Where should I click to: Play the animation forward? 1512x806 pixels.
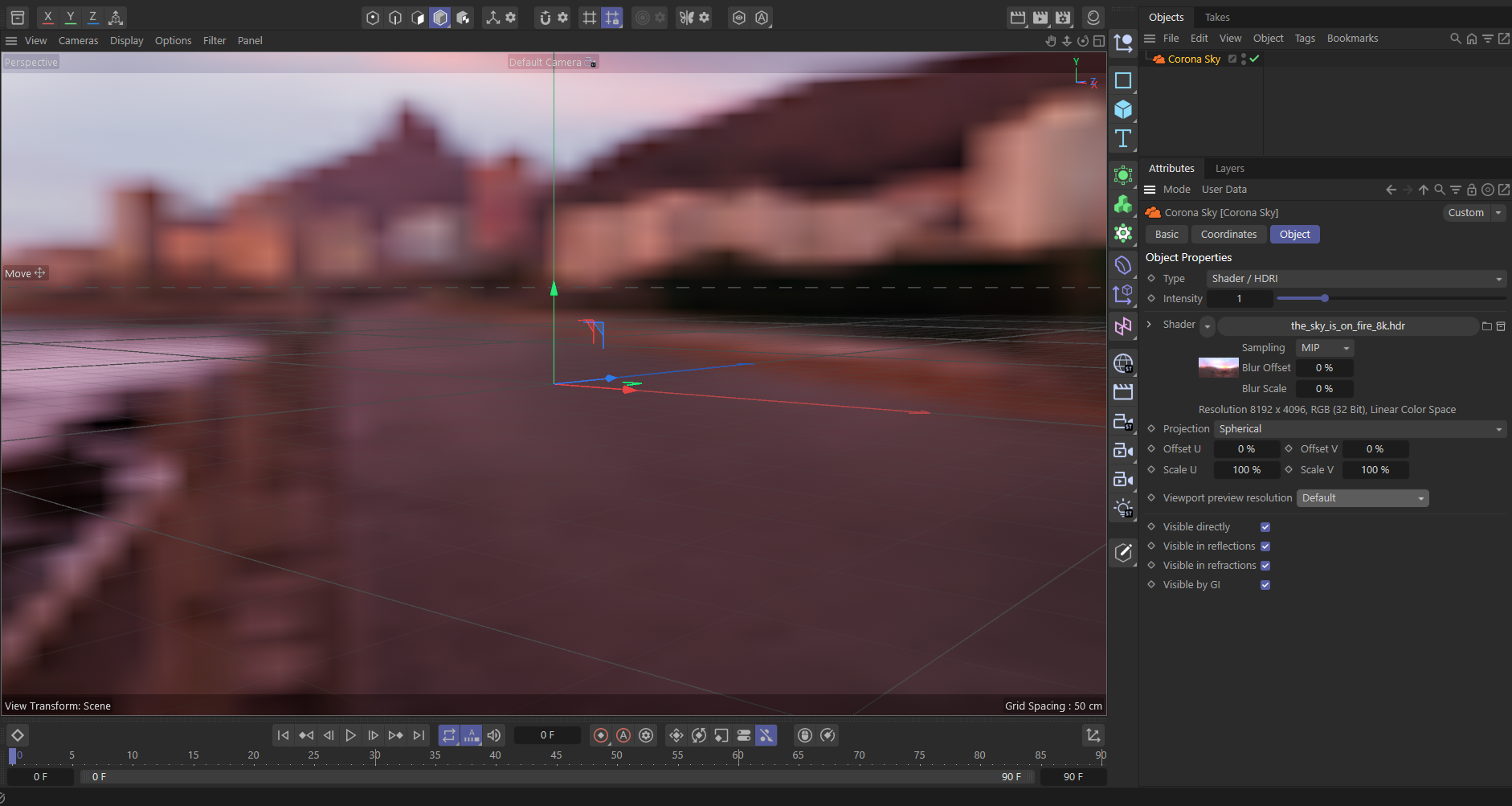tap(351, 734)
